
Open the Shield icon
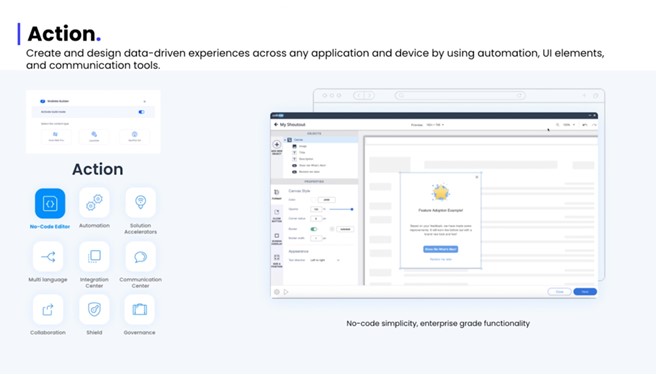click(x=94, y=309)
